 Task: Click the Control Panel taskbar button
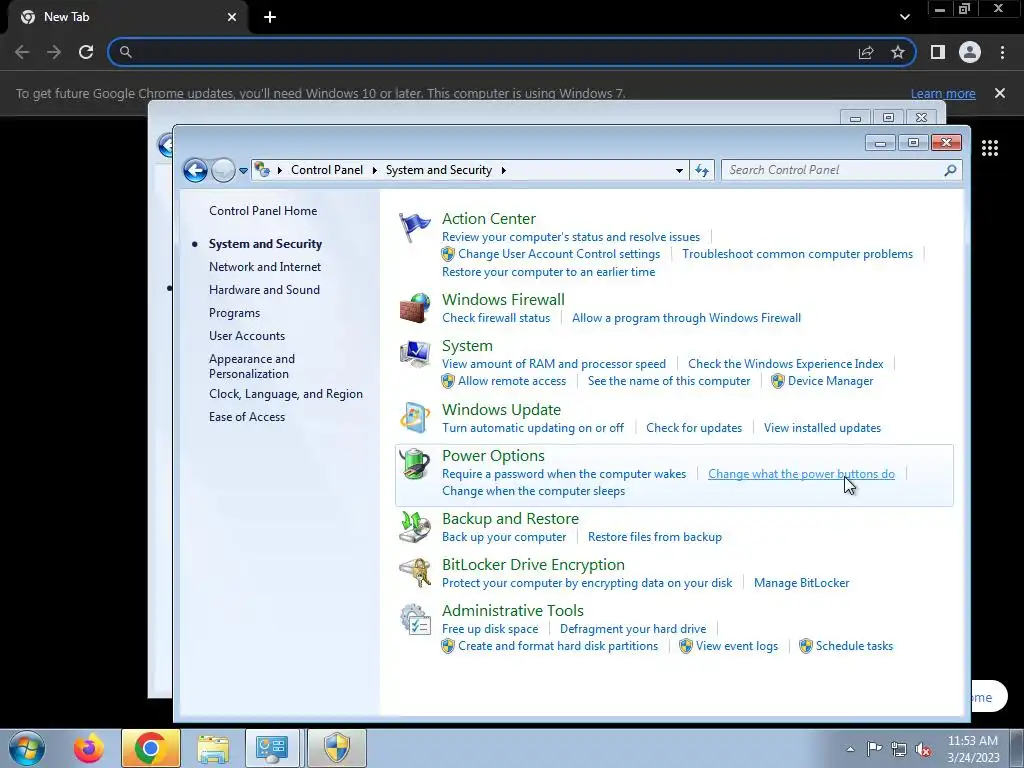pyautogui.click(x=272, y=748)
